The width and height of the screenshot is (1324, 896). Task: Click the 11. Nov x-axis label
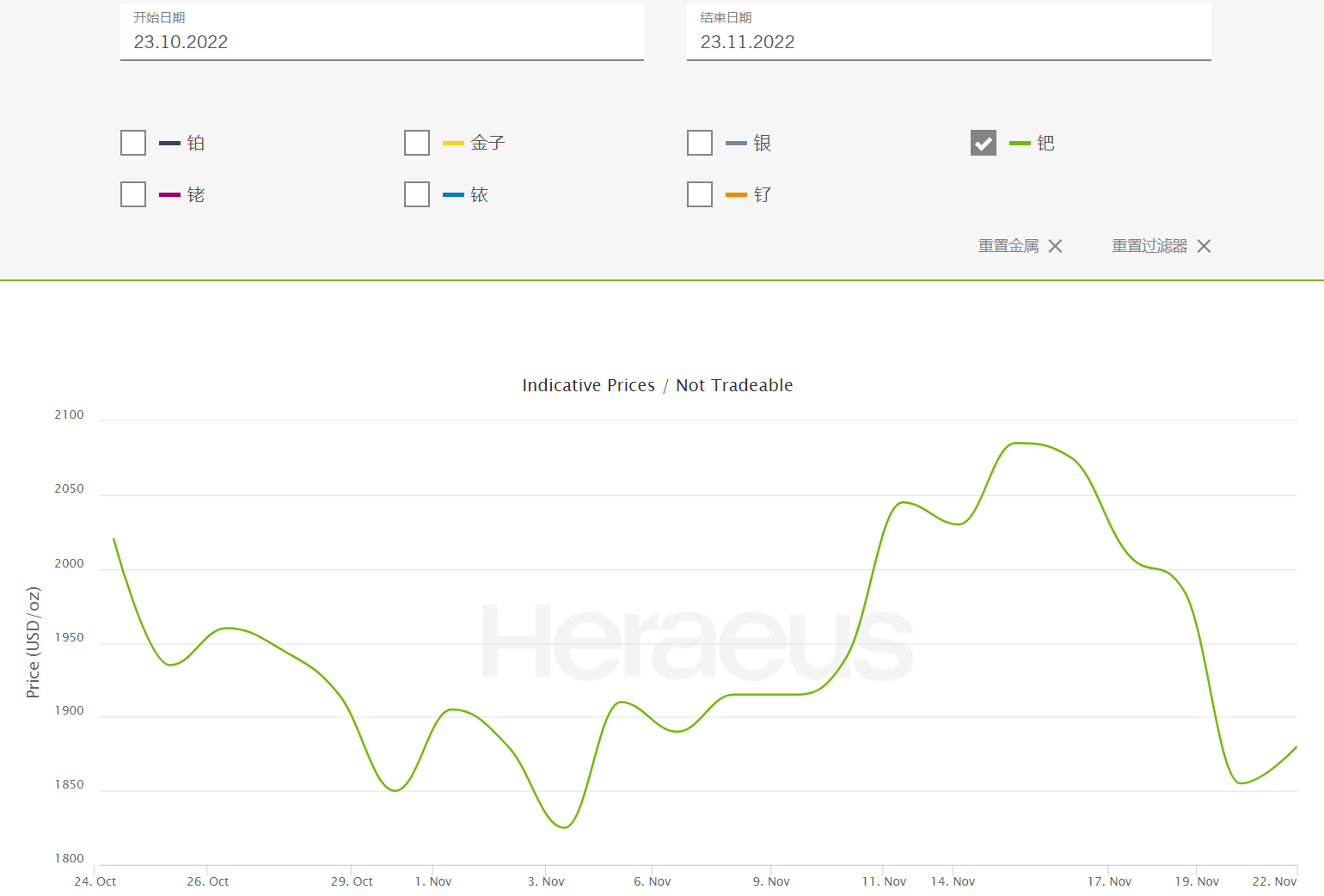pos(885,881)
